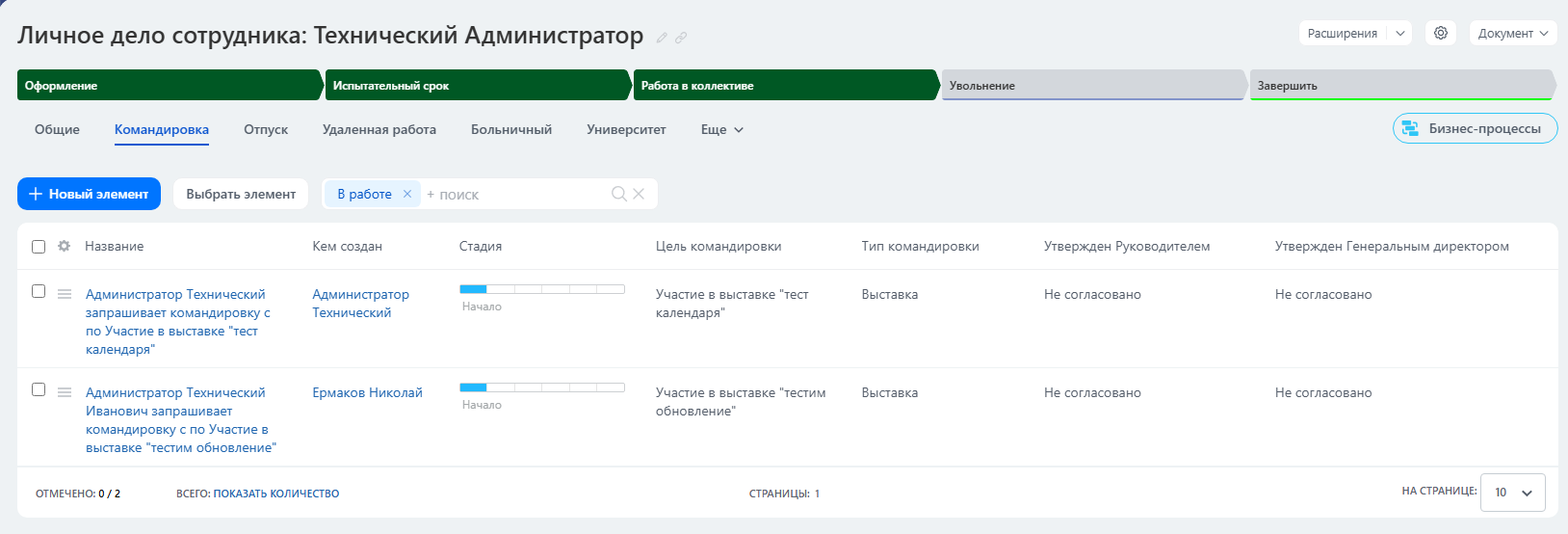Open creator link Ермаков Николай
This screenshot has width=1568, height=534.
point(367,392)
